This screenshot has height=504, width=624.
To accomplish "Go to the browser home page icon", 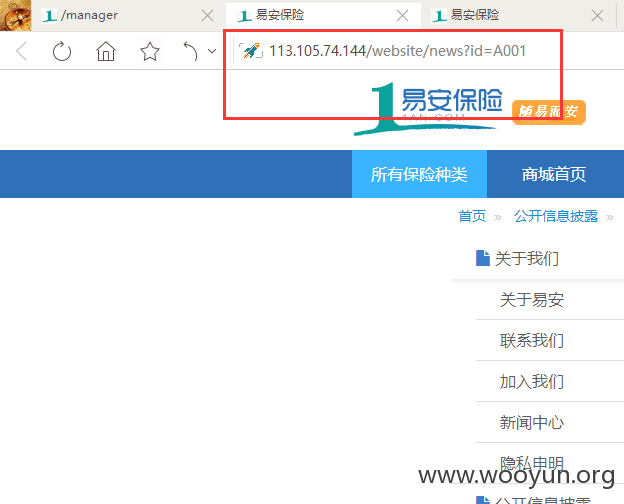I will (x=106, y=51).
